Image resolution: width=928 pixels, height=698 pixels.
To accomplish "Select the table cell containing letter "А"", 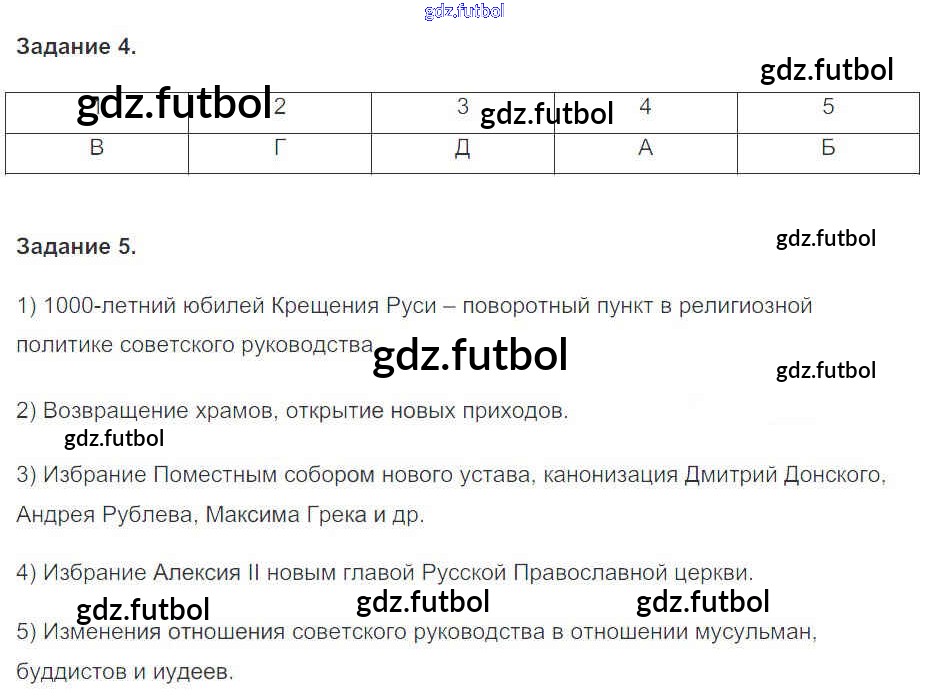I will (645, 150).
